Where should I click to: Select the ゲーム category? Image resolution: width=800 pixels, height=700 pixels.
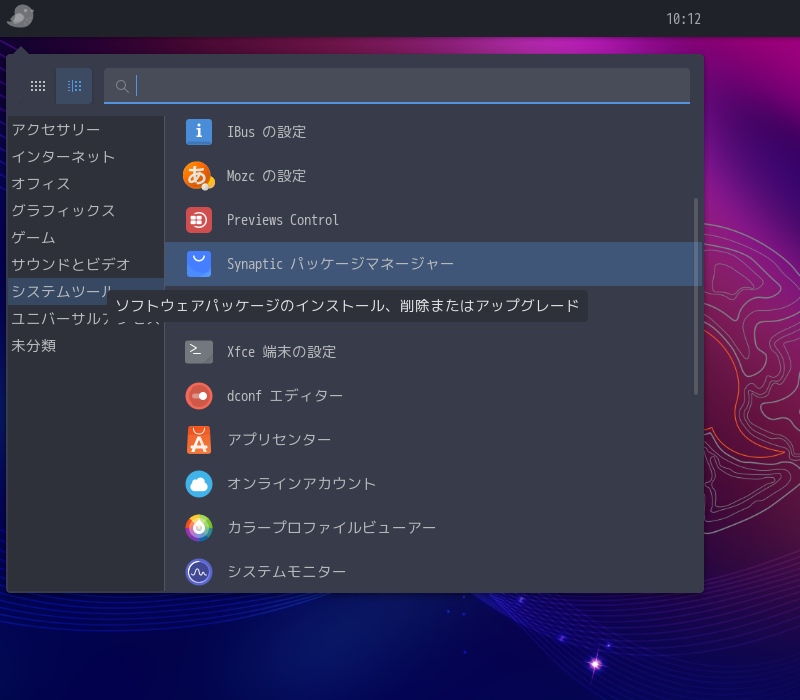pyautogui.click(x=86, y=238)
